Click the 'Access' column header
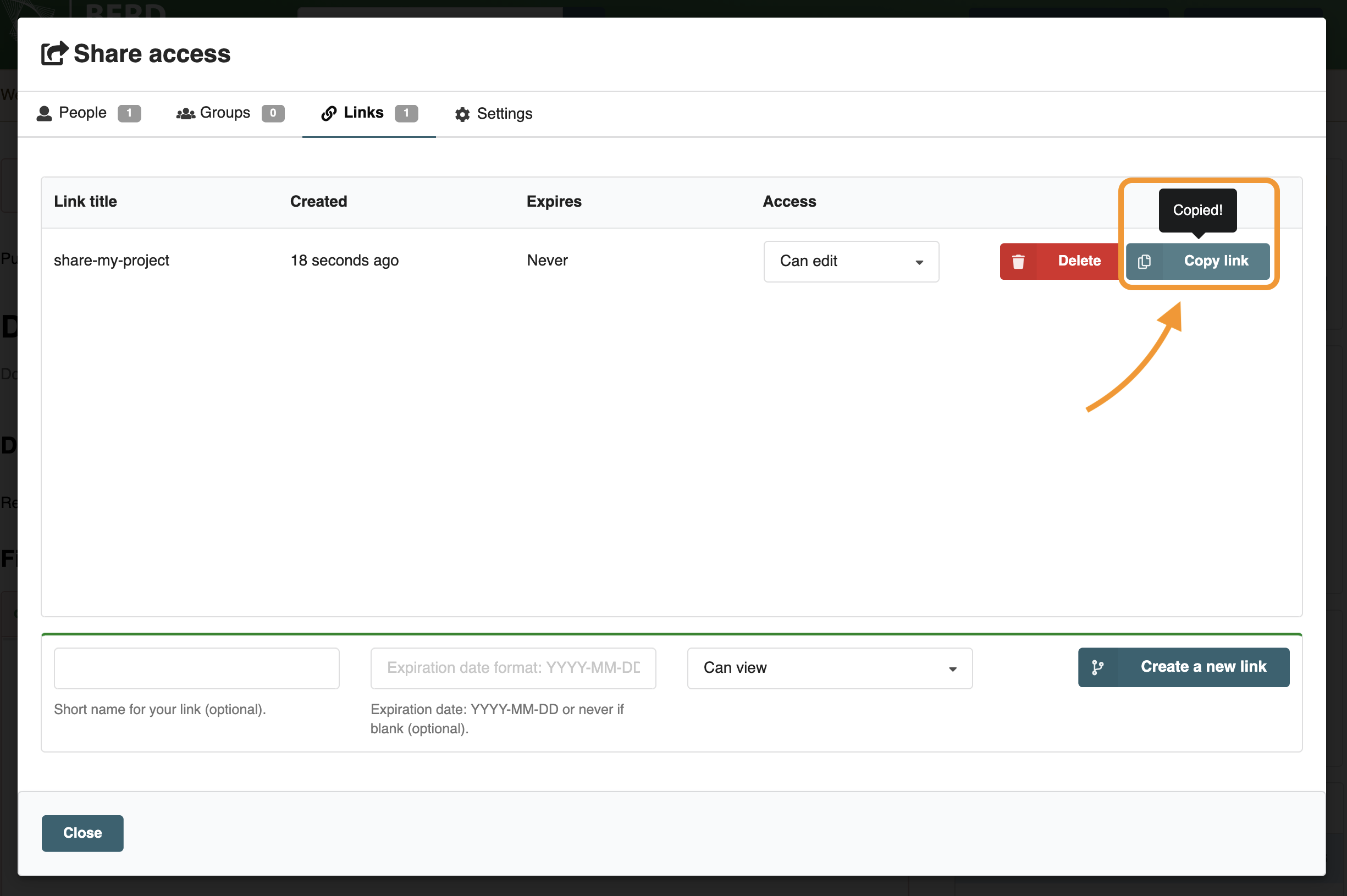The image size is (1347, 896). (789, 201)
